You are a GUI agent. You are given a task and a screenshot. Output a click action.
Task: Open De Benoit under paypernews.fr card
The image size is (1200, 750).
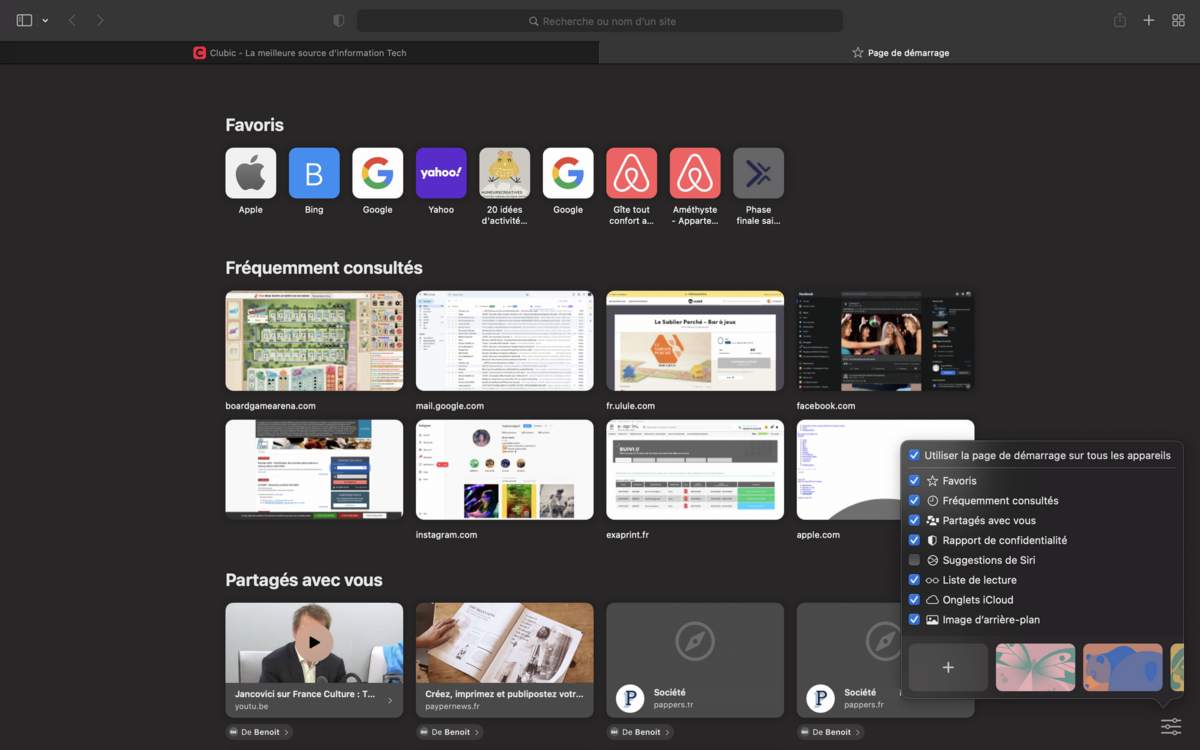tap(449, 732)
